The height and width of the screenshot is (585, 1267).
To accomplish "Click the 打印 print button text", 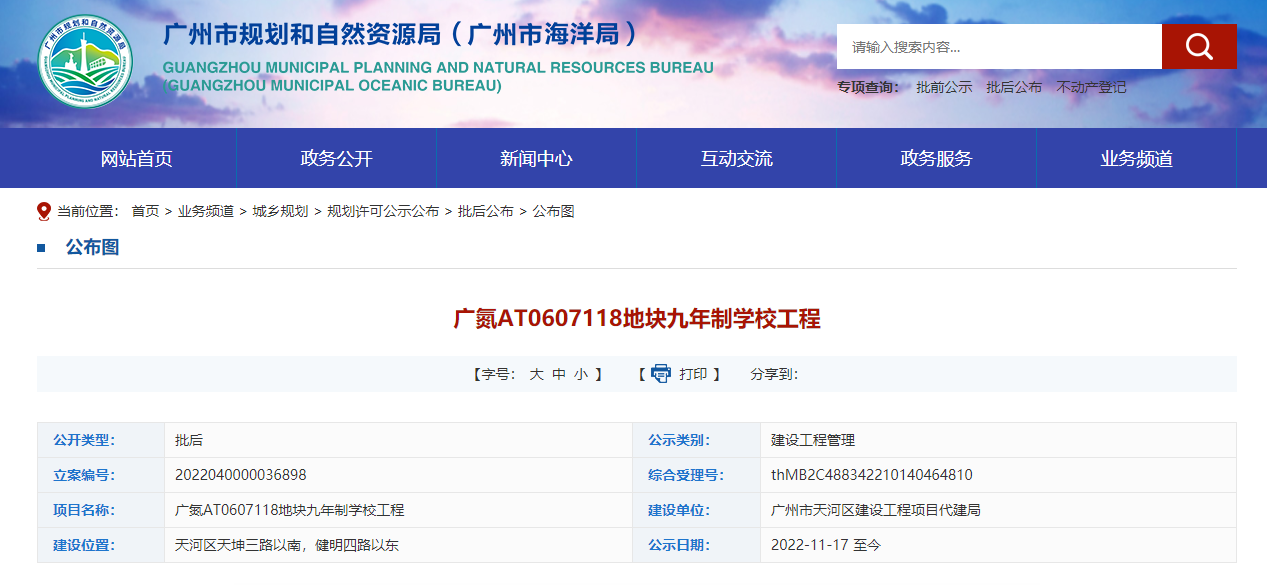I will pyautogui.click(x=693, y=374).
